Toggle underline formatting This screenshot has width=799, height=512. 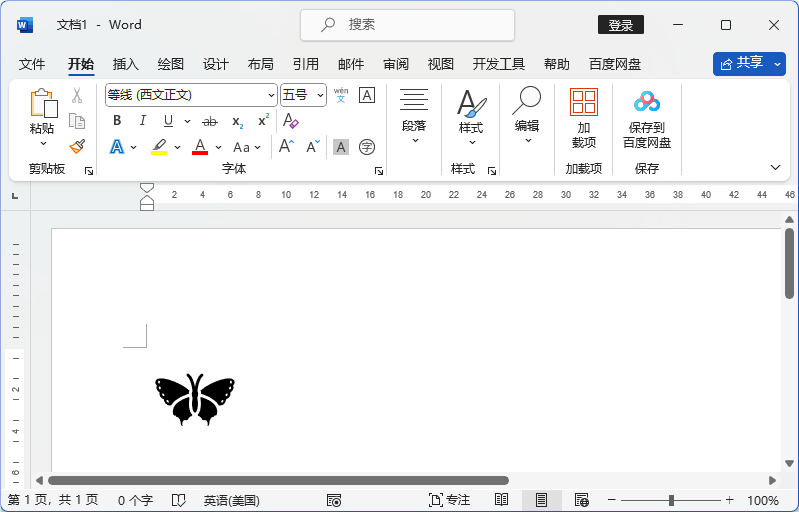(168, 121)
